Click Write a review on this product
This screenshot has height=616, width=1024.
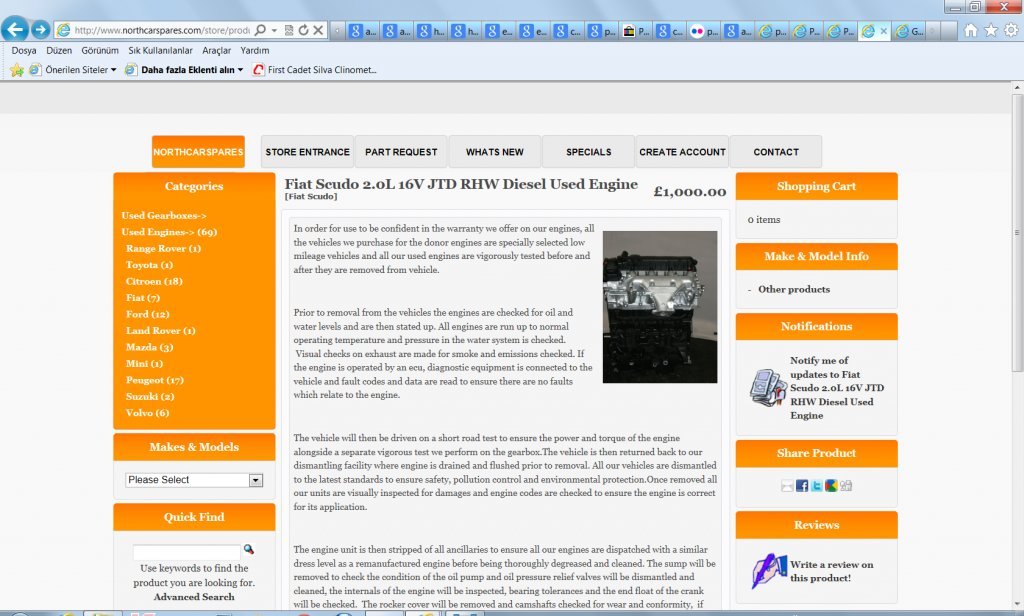(x=831, y=571)
